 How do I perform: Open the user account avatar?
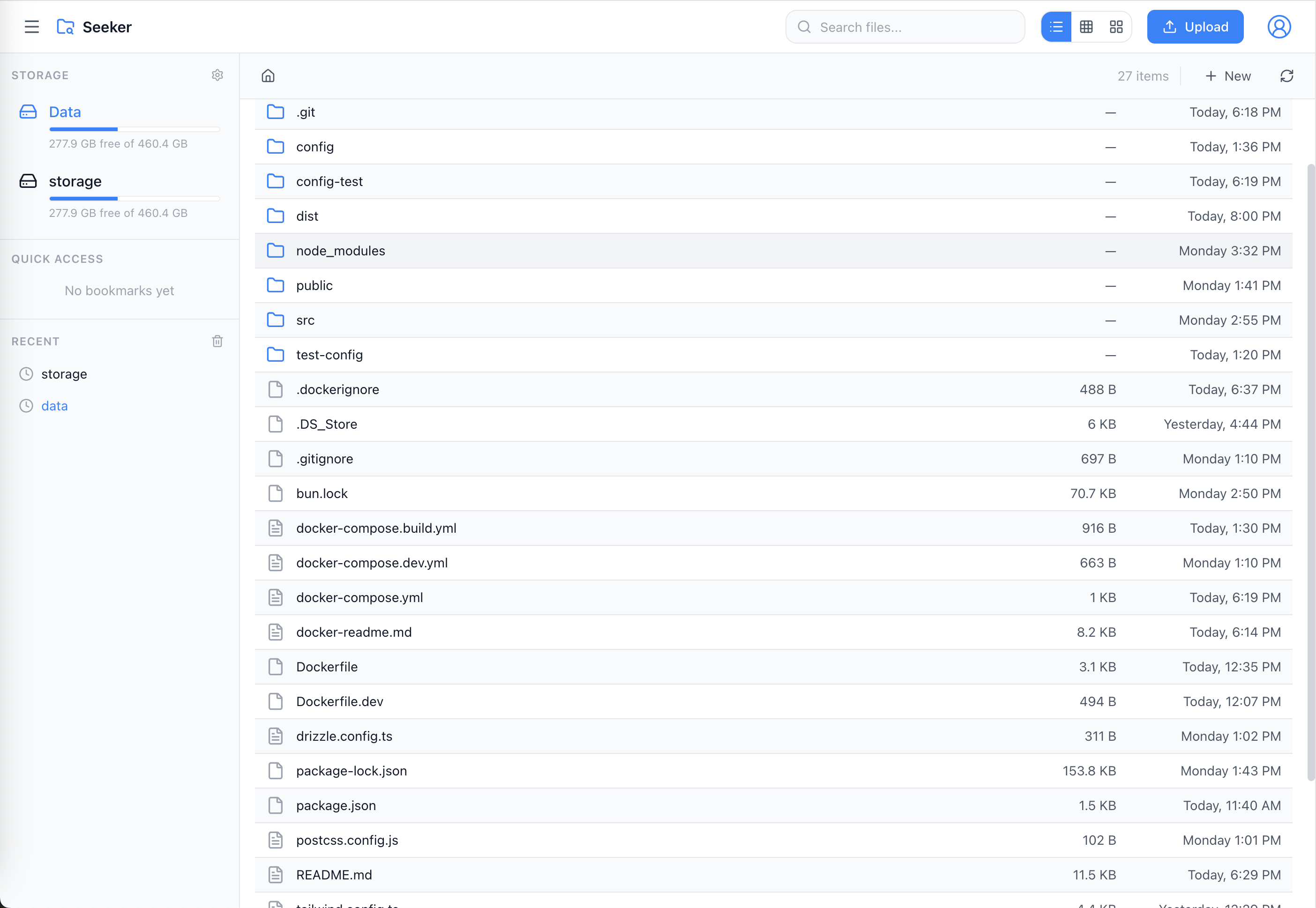pos(1279,27)
